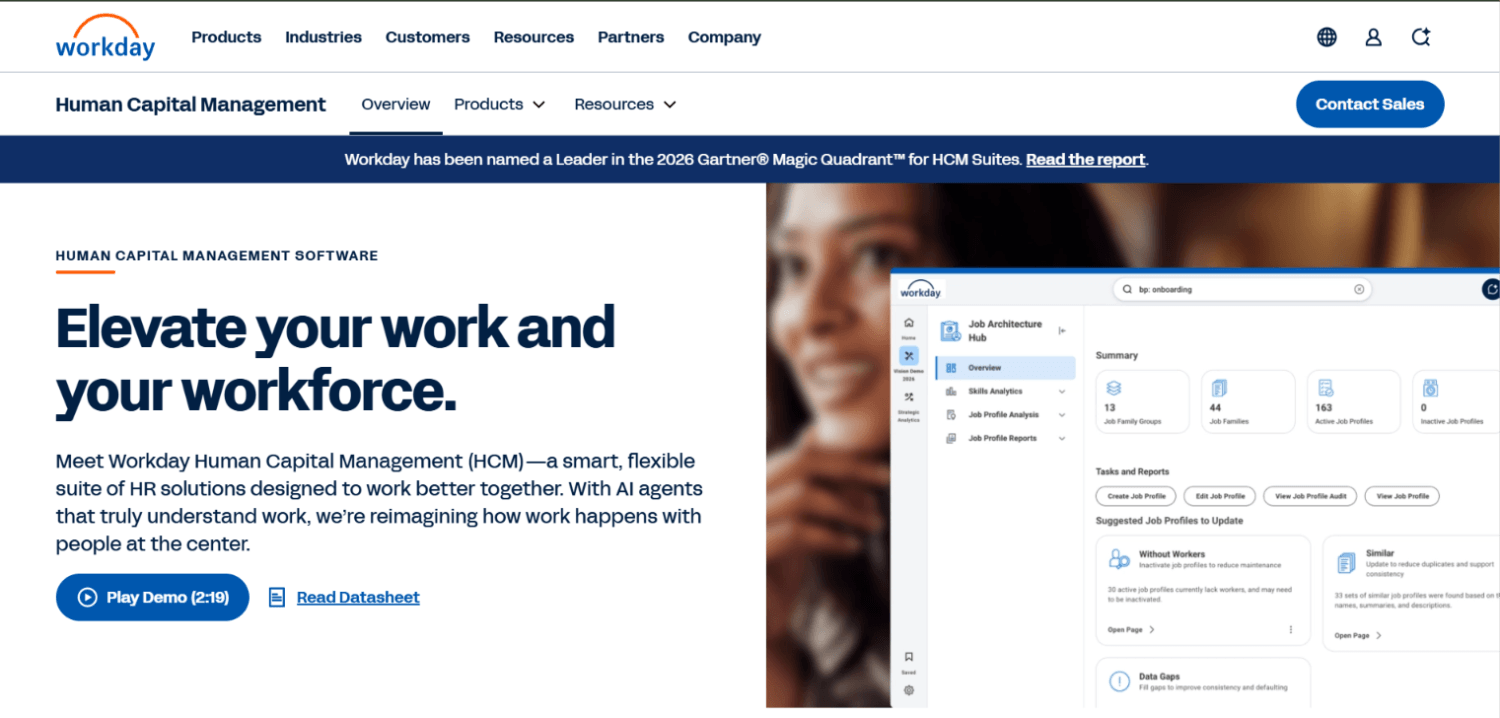
Task: Click the Workday logo inside the demo app
Action: pos(920,290)
